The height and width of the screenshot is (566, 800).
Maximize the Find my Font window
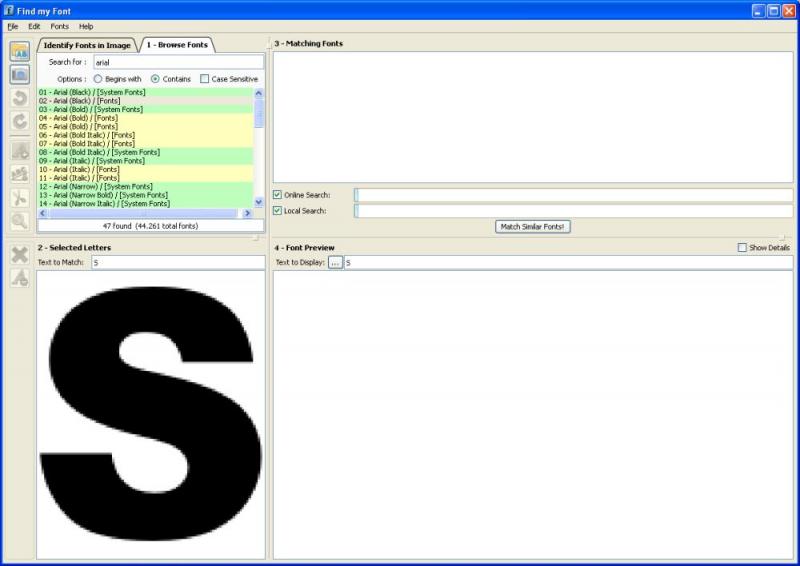pos(773,11)
